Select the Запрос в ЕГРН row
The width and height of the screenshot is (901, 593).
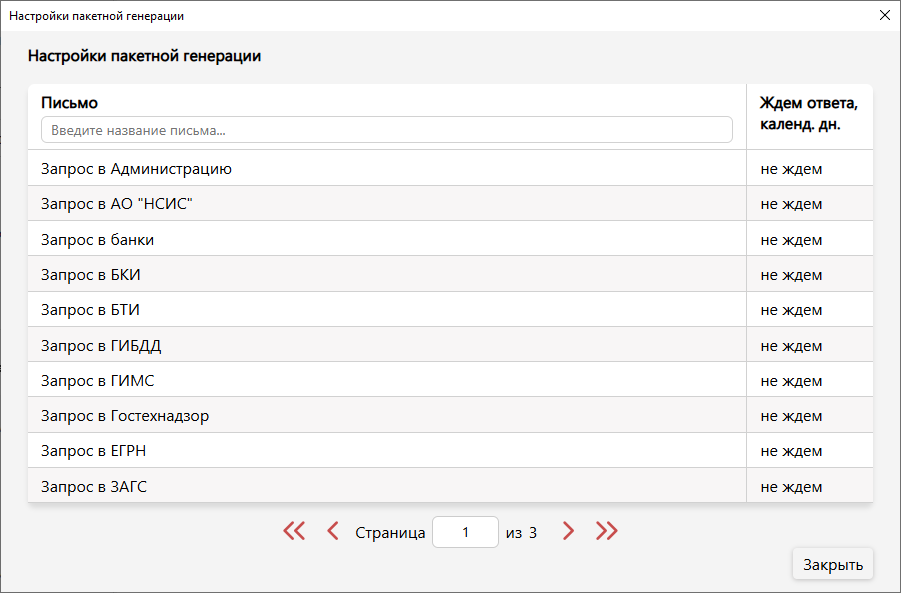(94, 451)
